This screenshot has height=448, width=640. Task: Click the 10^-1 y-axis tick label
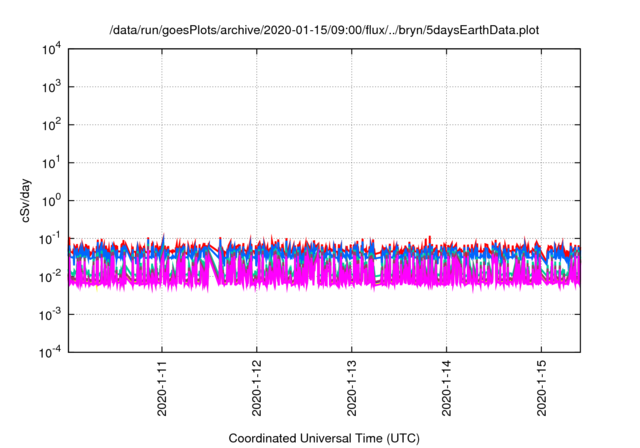[x=50, y=239]
